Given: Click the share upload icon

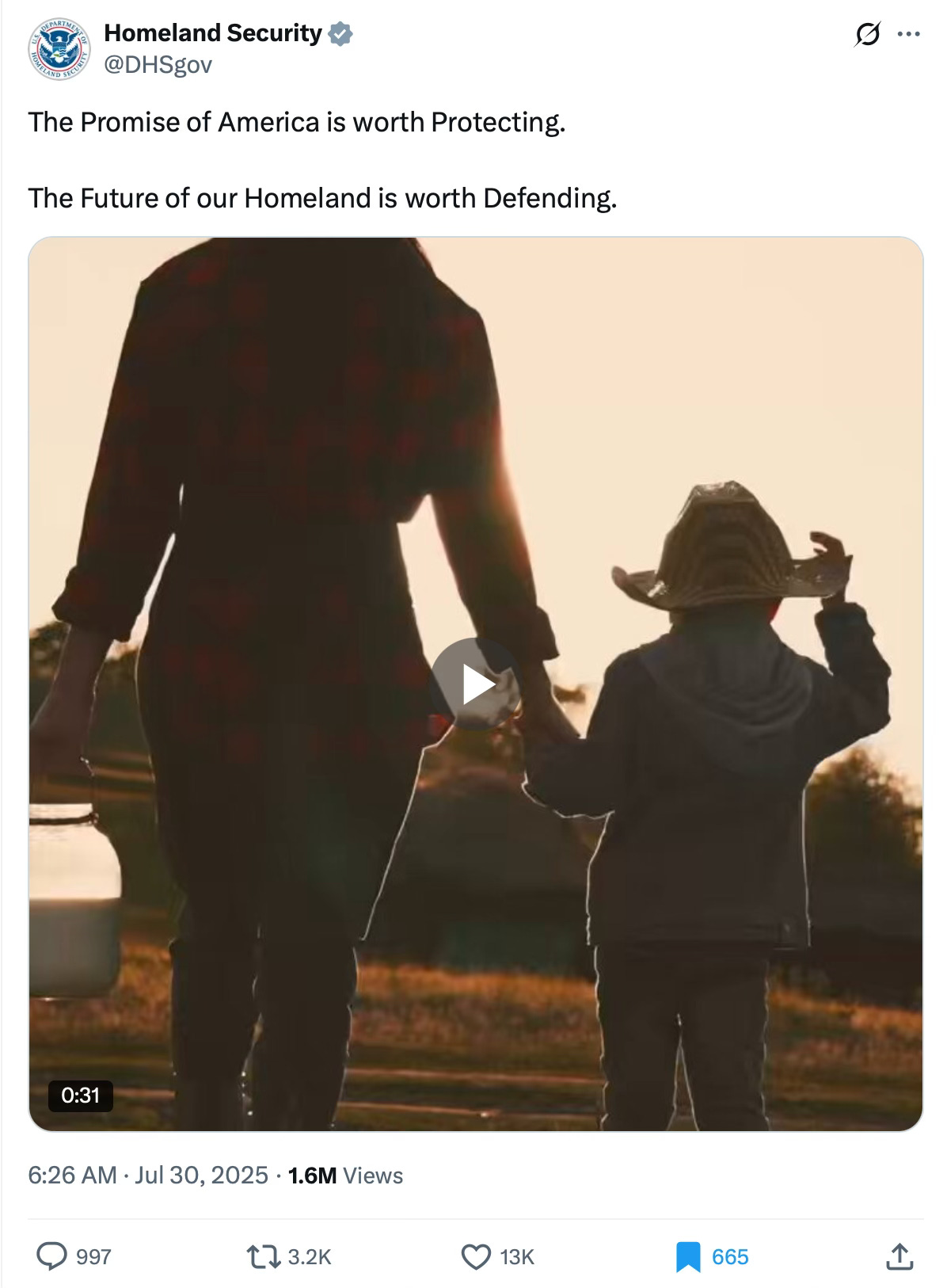Looking at the screenshot, I should [897, 1256].
